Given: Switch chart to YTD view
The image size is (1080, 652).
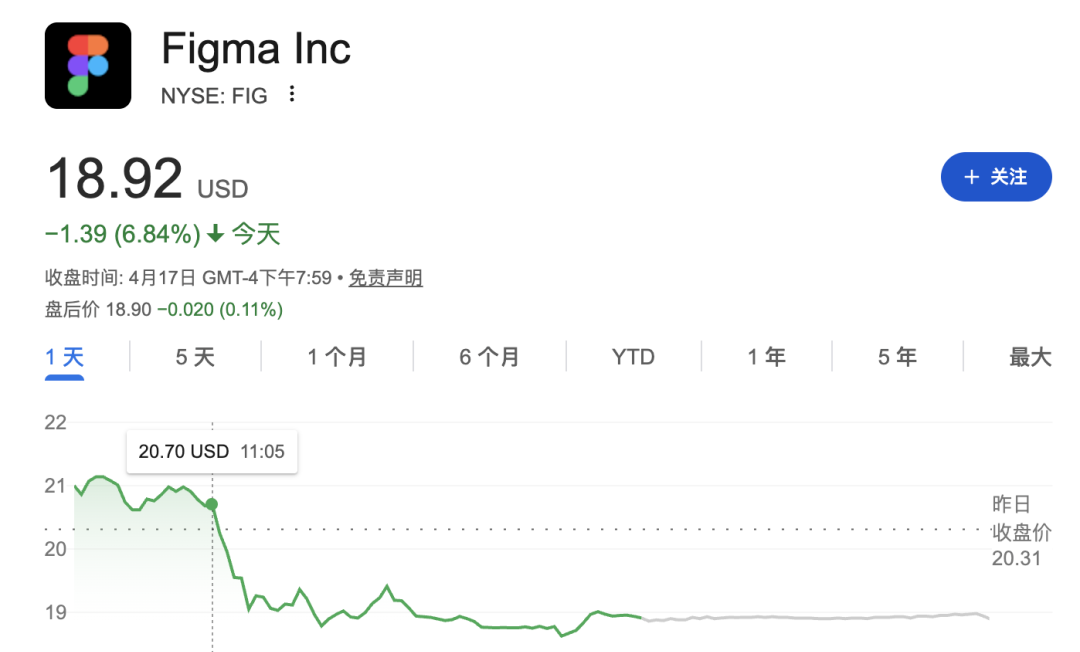Looking at the screenshot, I should click(x=633, y=357).
